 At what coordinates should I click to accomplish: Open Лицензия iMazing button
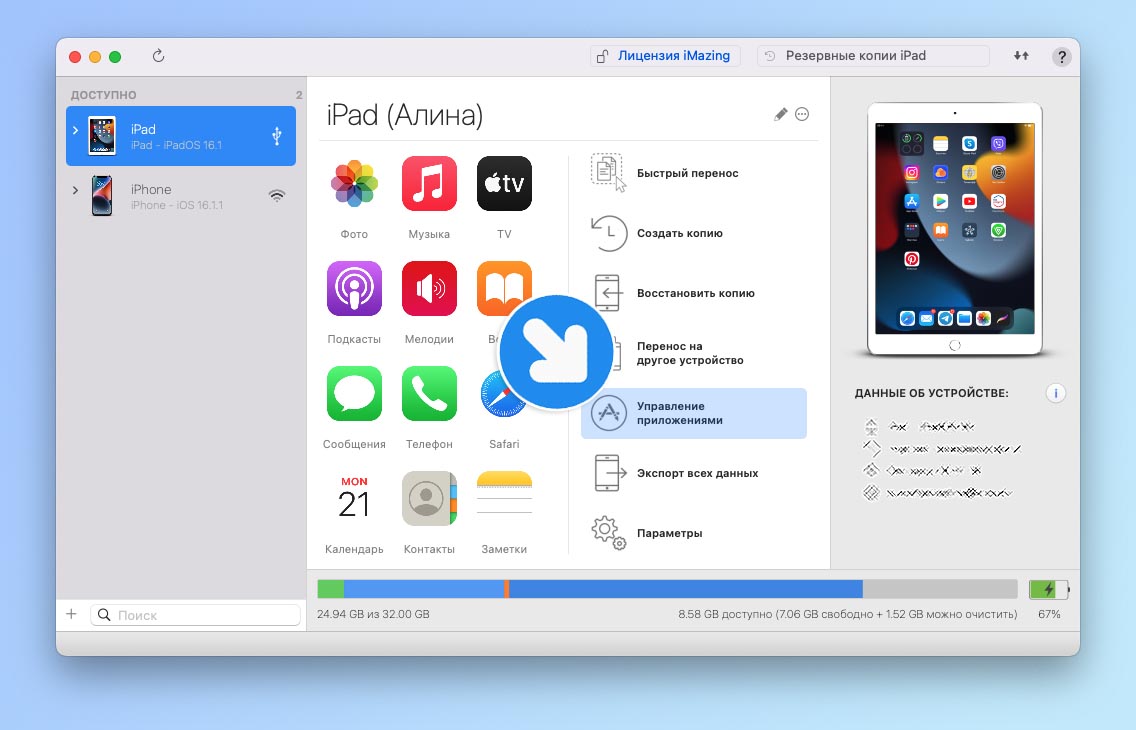click(x=665, y=56)
